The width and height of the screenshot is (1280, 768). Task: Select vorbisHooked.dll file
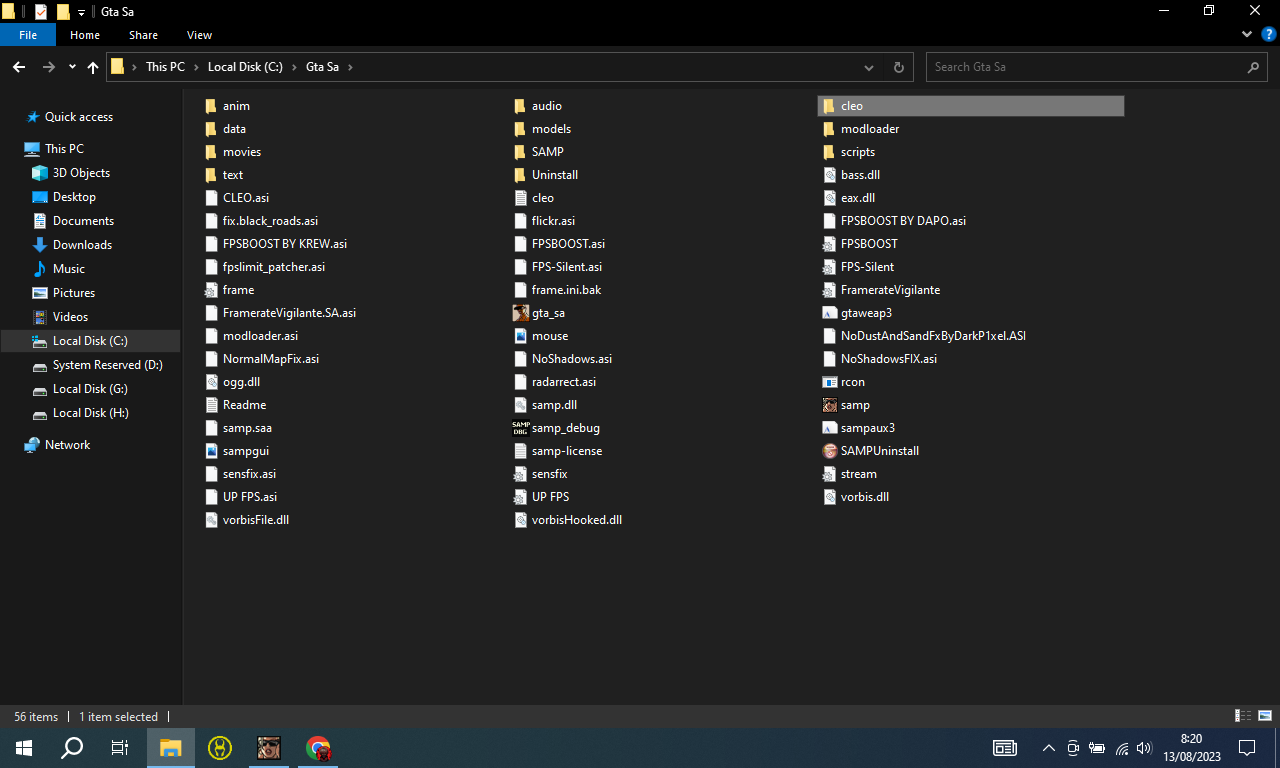pos(576,520)
